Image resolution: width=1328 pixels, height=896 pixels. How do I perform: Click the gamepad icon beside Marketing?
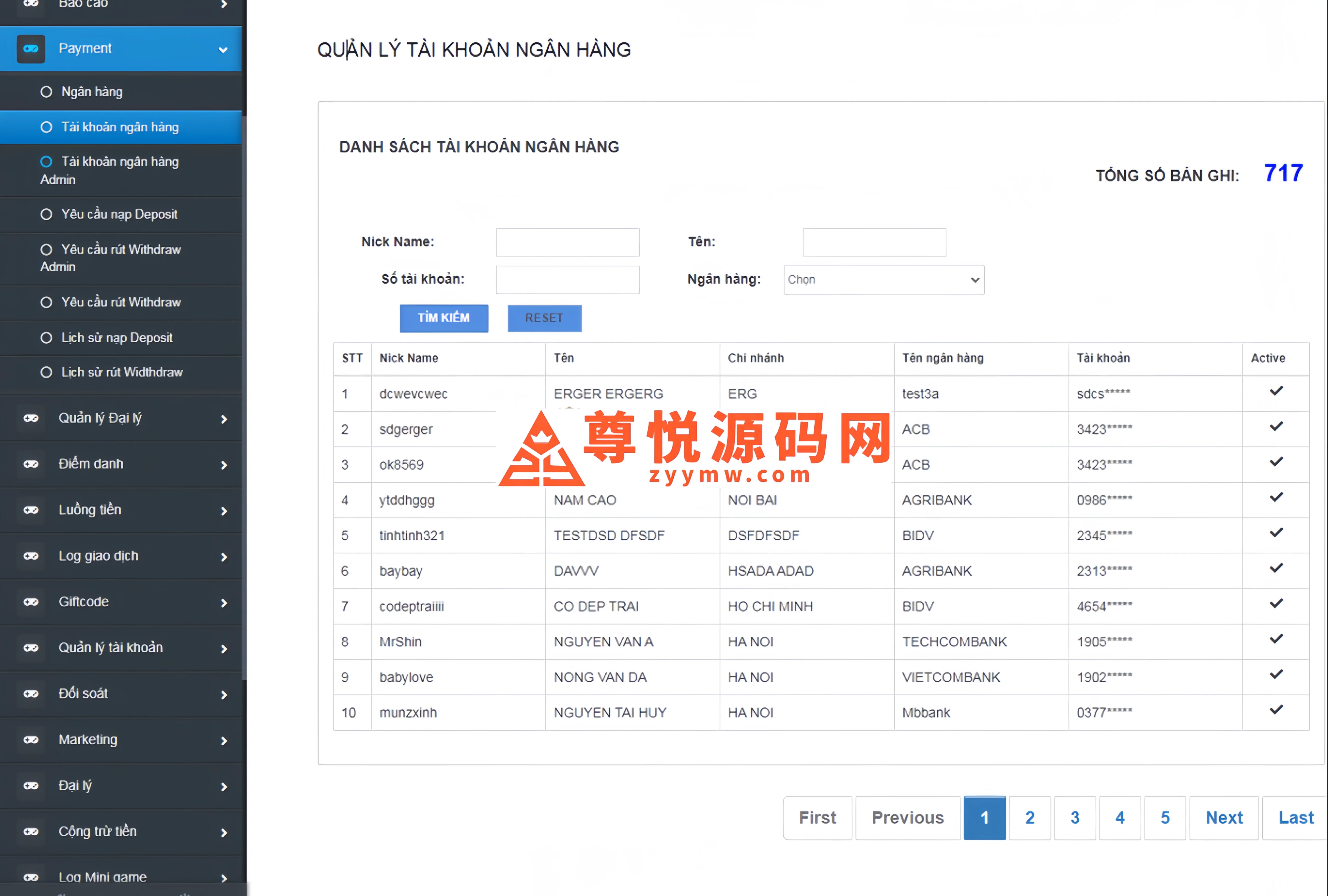(x=31, y=739)
